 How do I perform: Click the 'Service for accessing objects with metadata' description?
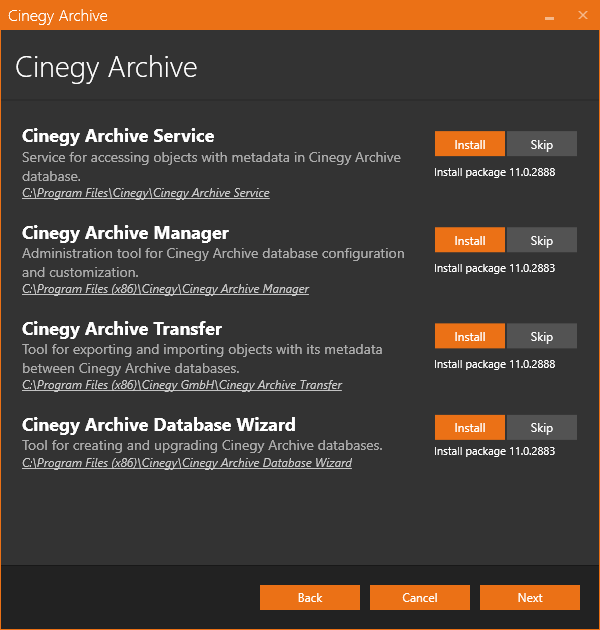pos(211,167)
